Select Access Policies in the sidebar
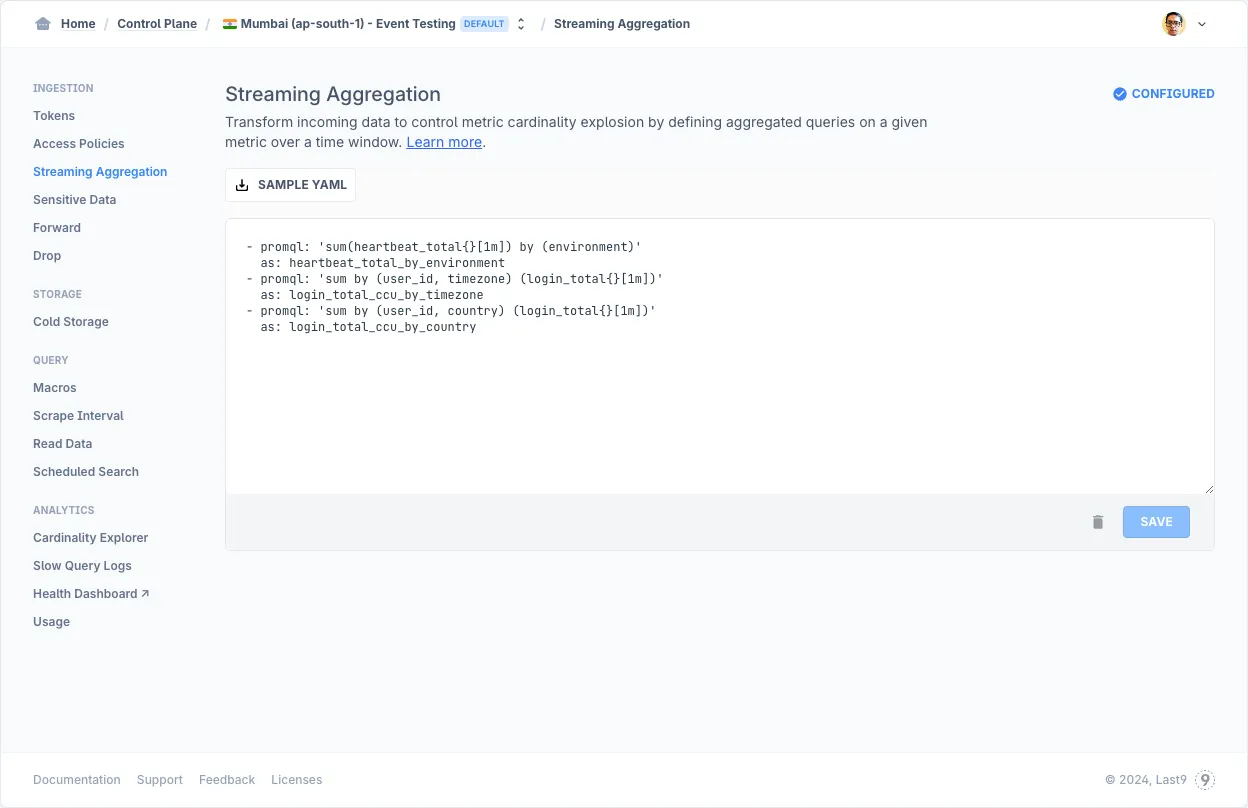The height and width of the screenshot is (808, 1248). [78, 144]
